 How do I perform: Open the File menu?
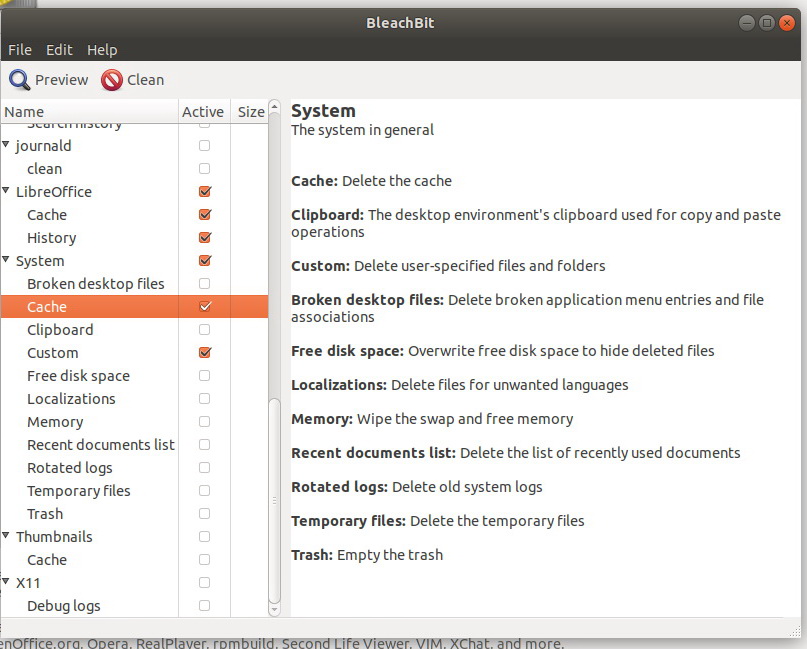pos(20,50)
